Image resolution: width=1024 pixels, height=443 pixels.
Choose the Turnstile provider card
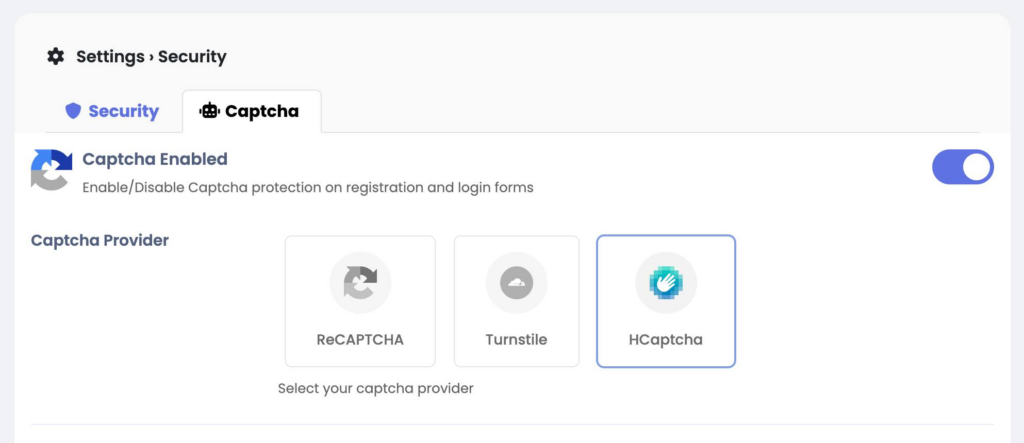pos(517,301)
